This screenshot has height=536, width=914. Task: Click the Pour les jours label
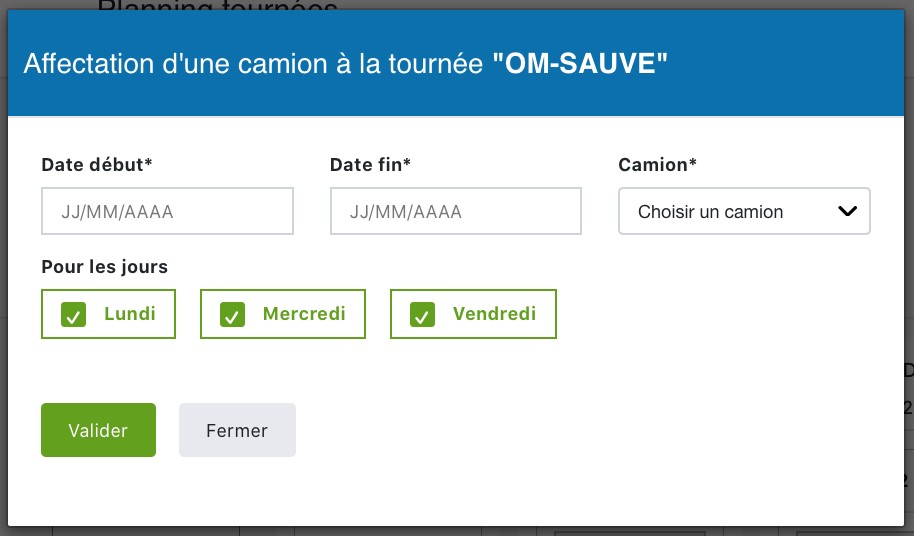click(105, 267)
